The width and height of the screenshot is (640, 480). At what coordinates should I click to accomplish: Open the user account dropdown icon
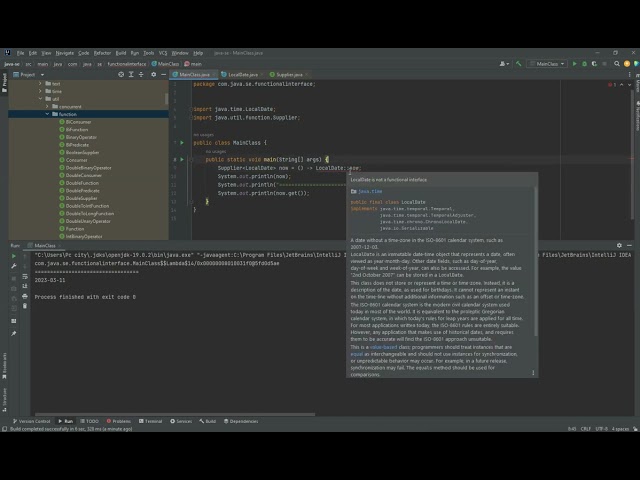[x=504, y=64]
